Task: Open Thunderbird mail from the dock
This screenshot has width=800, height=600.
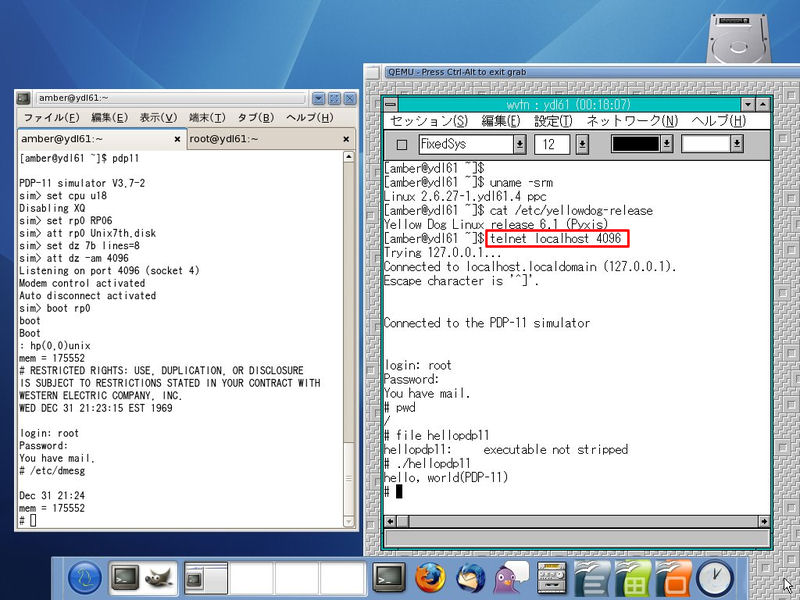Action: [x=471, y=578]
